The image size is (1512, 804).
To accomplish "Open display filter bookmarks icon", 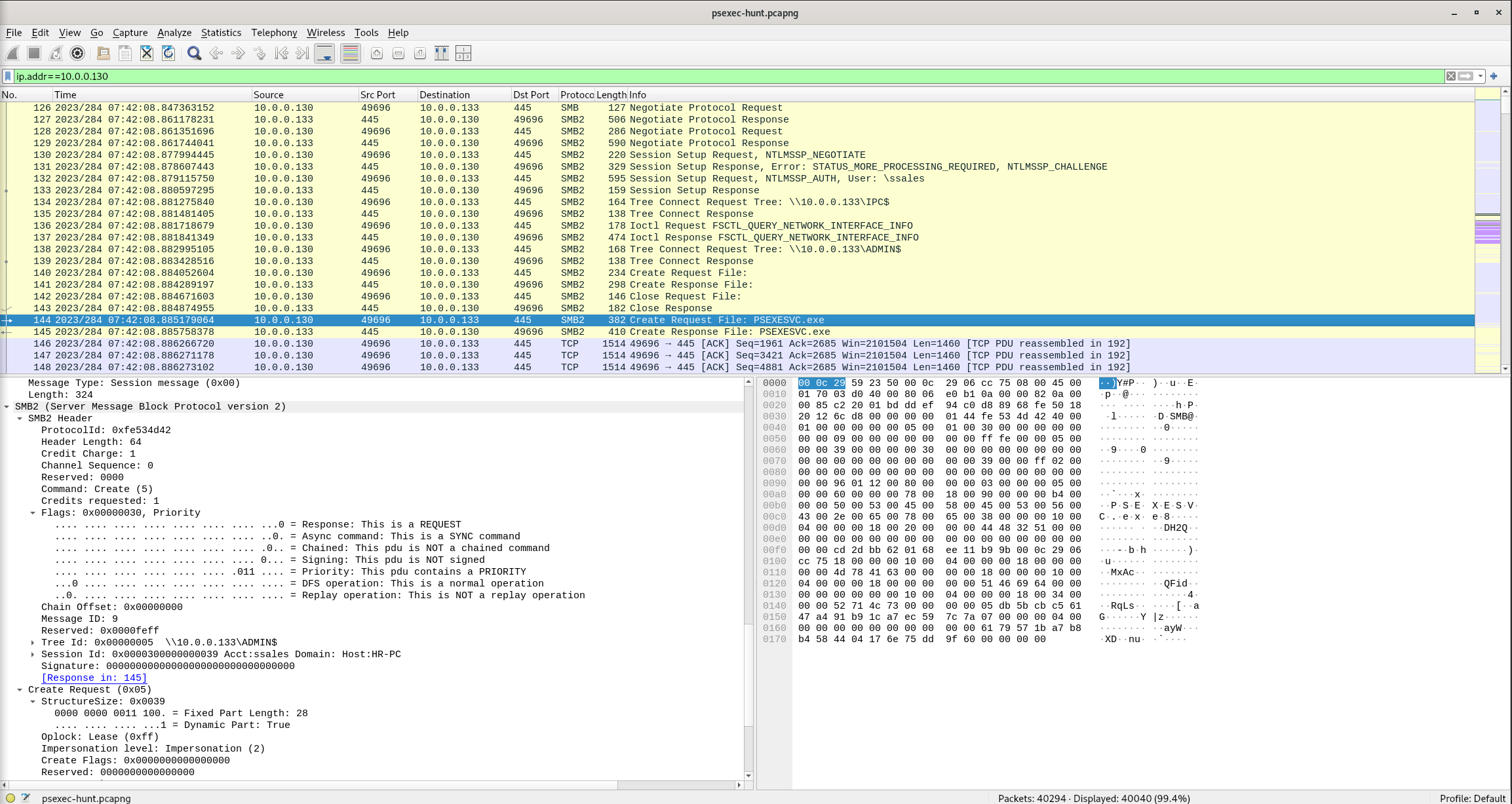I will coord(8,77).
